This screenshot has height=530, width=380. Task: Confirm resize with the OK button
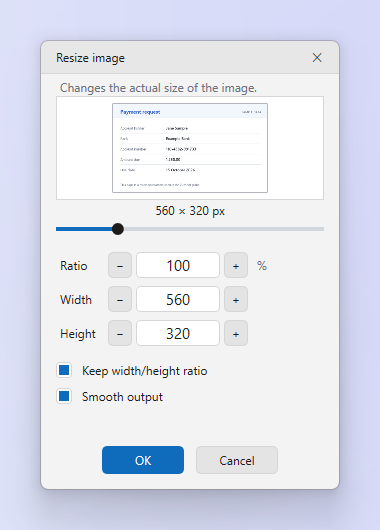pos(143,460)
